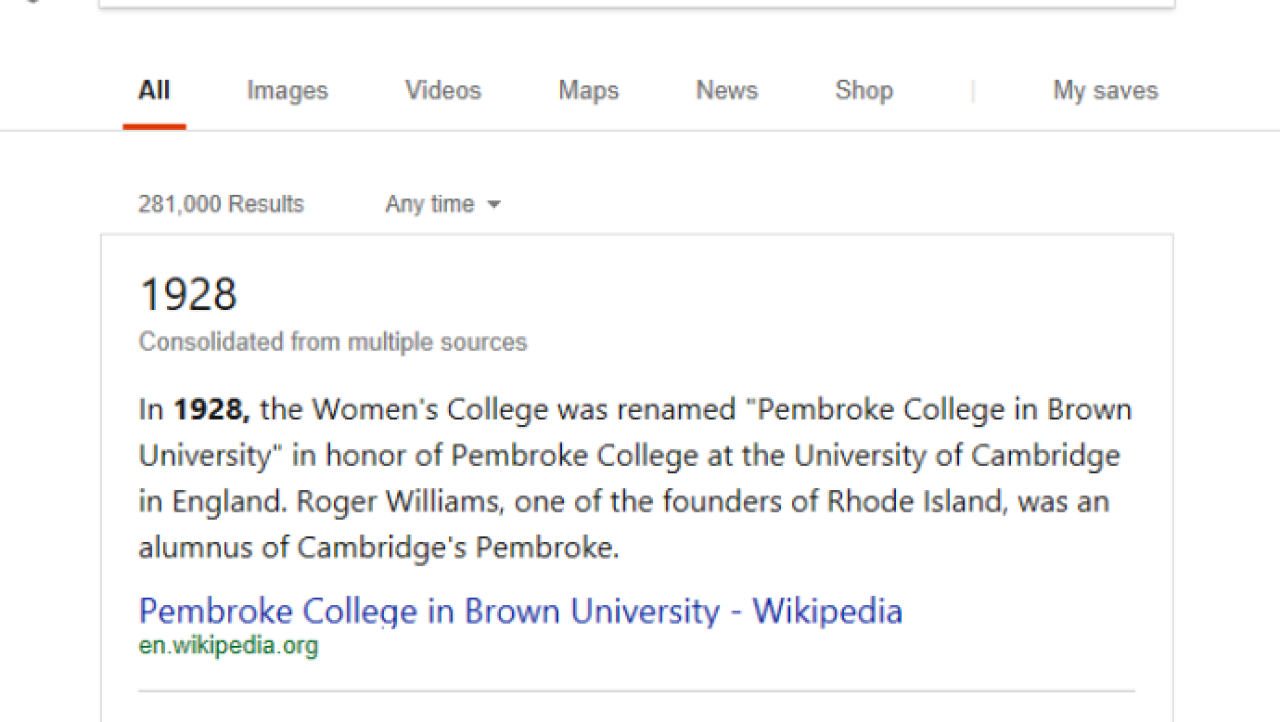Switch to the Images tab
1280x722 pixels.
click(287, 91)
